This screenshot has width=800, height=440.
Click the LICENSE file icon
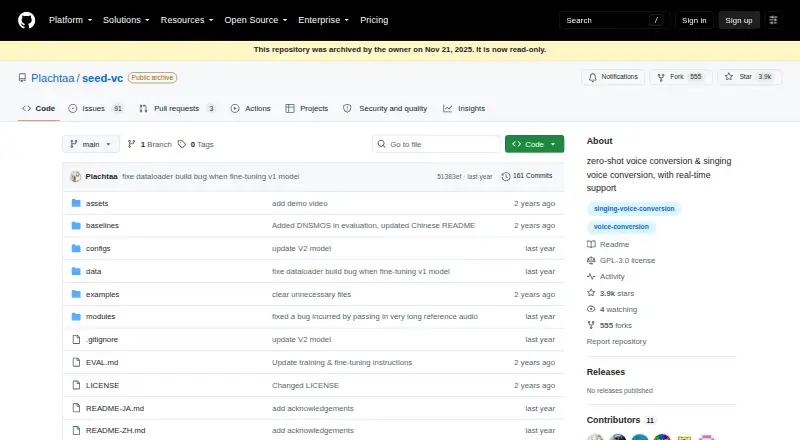click(x=76, y=385)
